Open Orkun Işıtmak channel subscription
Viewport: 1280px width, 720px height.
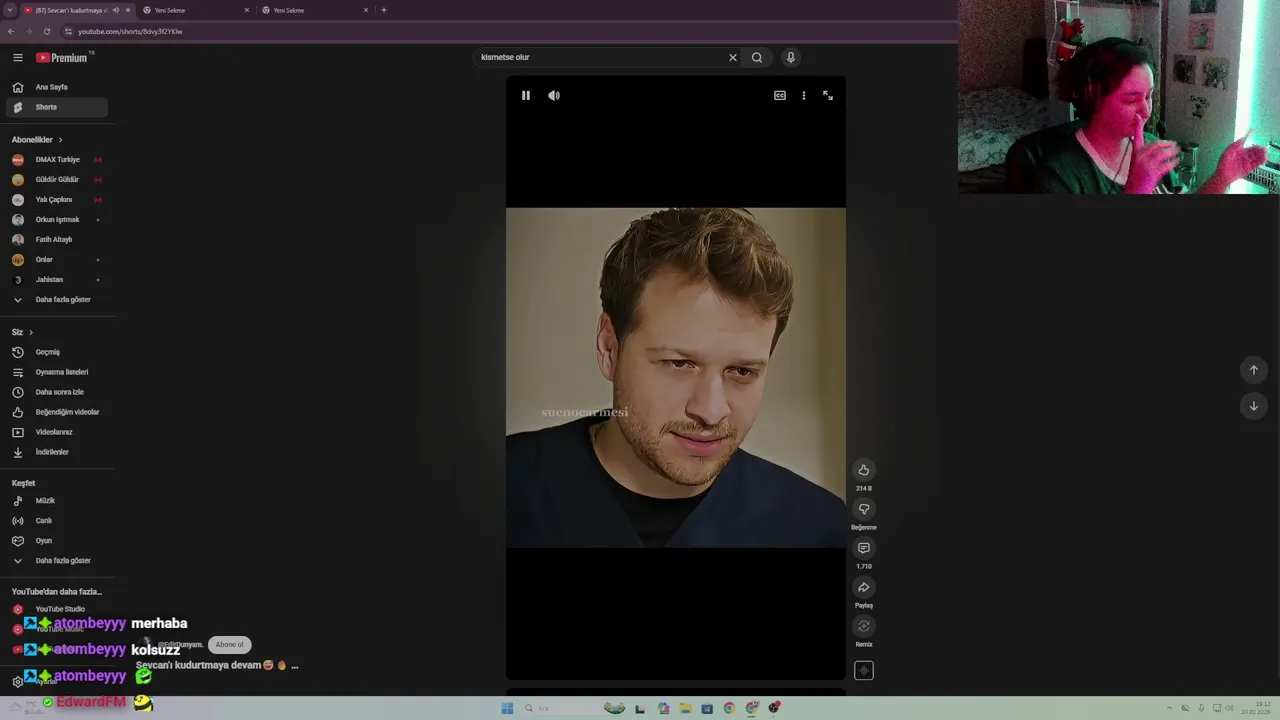tap(57, 220)
